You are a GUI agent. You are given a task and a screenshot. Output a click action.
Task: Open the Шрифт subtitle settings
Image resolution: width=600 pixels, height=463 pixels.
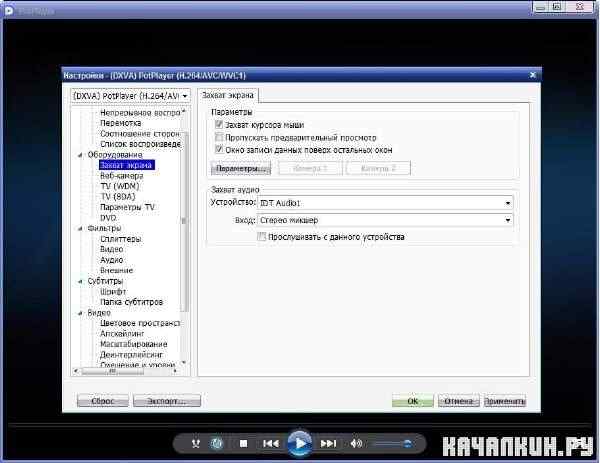pos(113,291)
